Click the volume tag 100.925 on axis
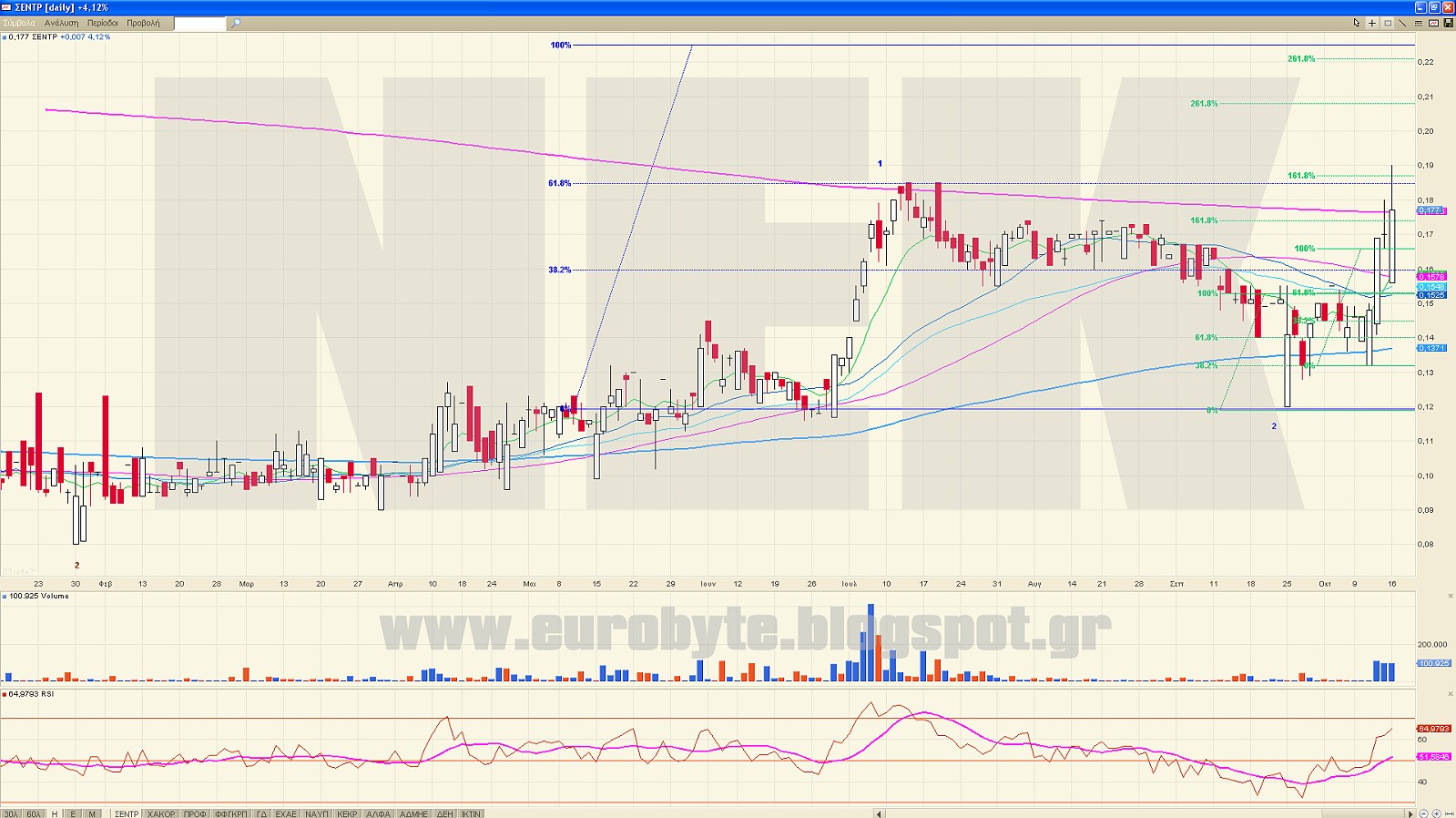Screen dimensions: 1456x818 (x=1433, y=663)
